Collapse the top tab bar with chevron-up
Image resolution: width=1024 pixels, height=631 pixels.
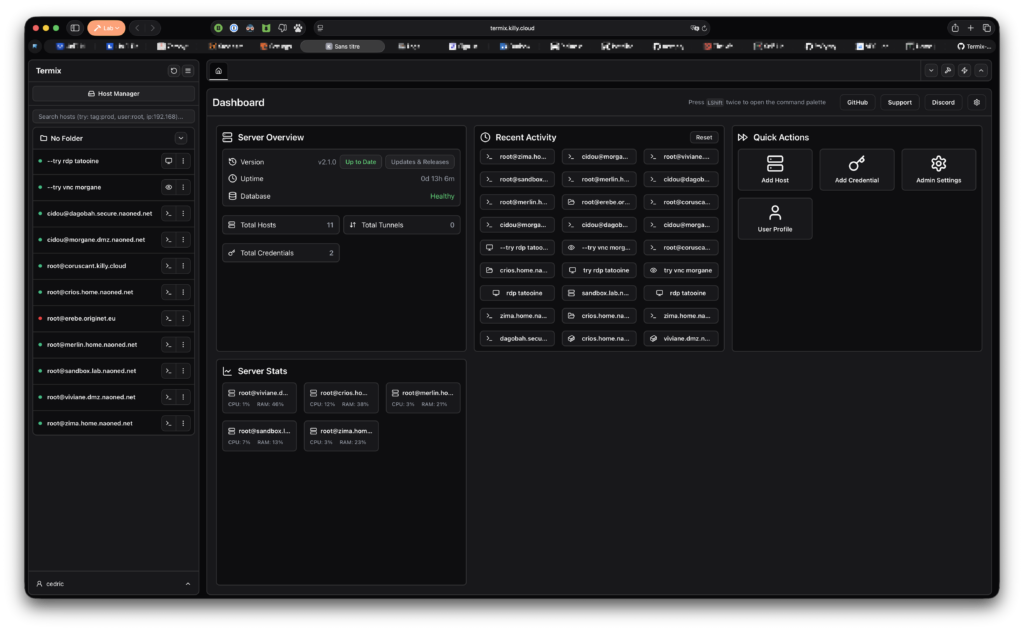click(980, 71)
